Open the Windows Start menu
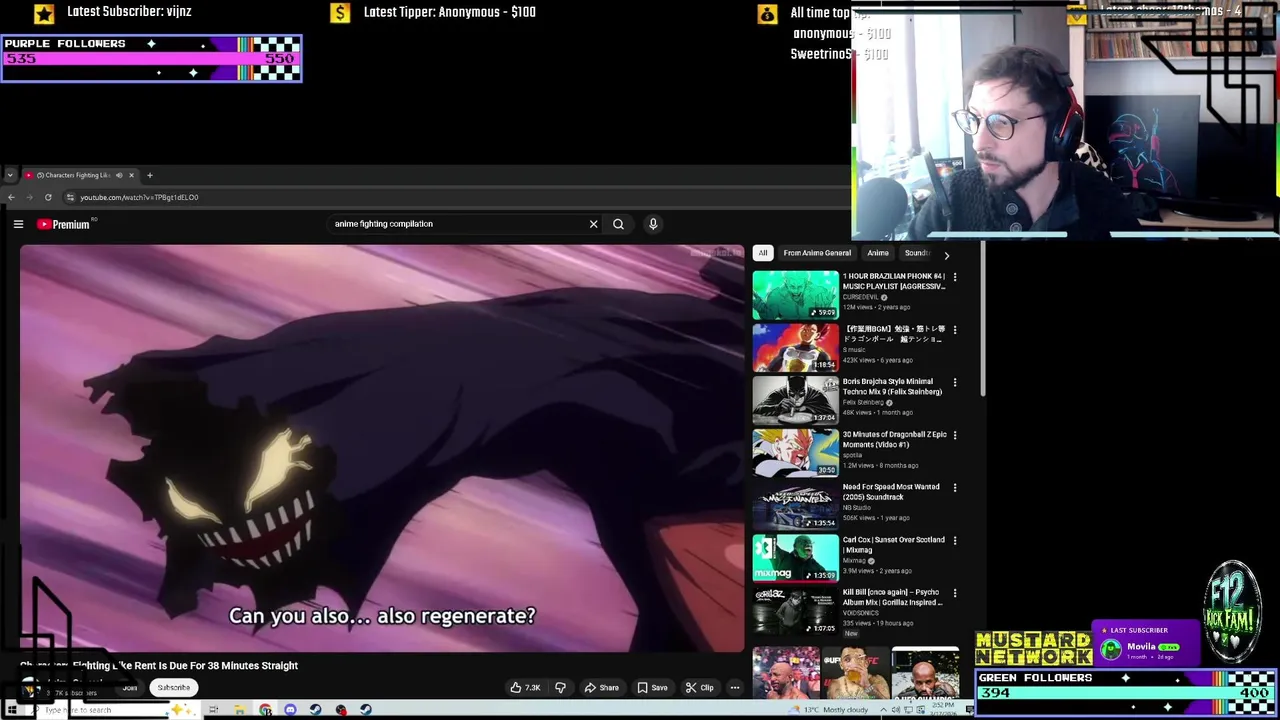 point(11,710)
